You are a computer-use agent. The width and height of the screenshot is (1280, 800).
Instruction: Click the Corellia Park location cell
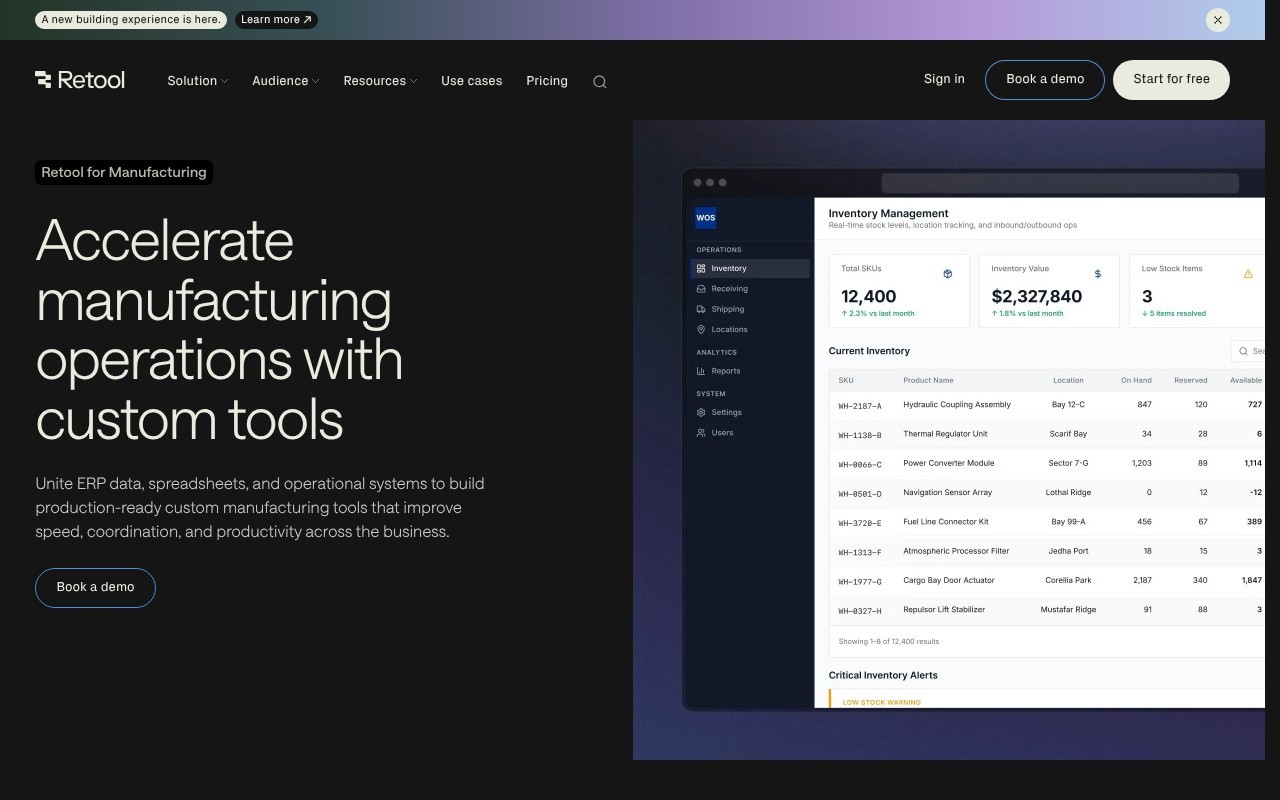[x=1068, y=580]
